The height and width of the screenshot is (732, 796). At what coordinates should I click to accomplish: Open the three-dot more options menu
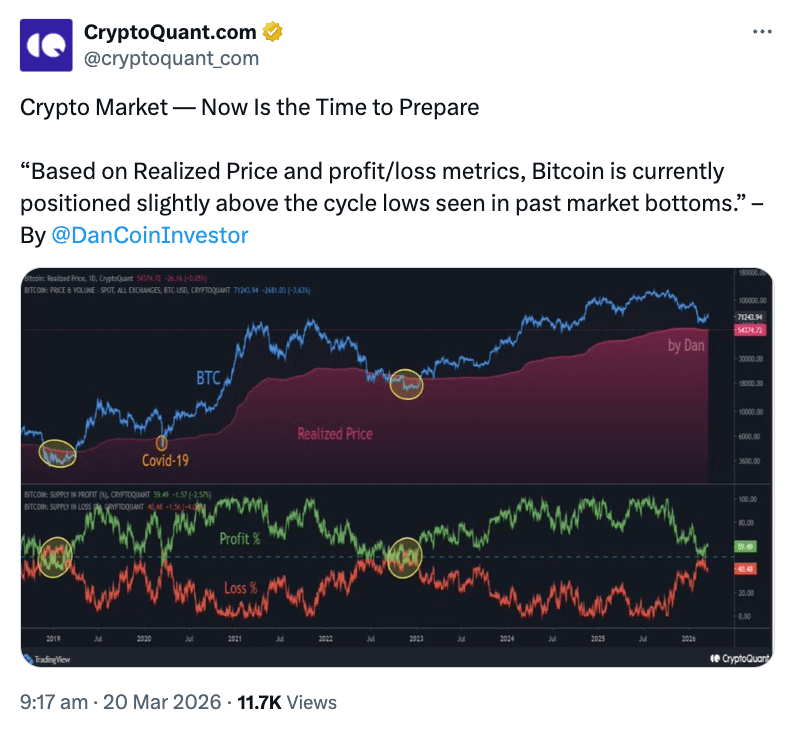pos(761,32)
